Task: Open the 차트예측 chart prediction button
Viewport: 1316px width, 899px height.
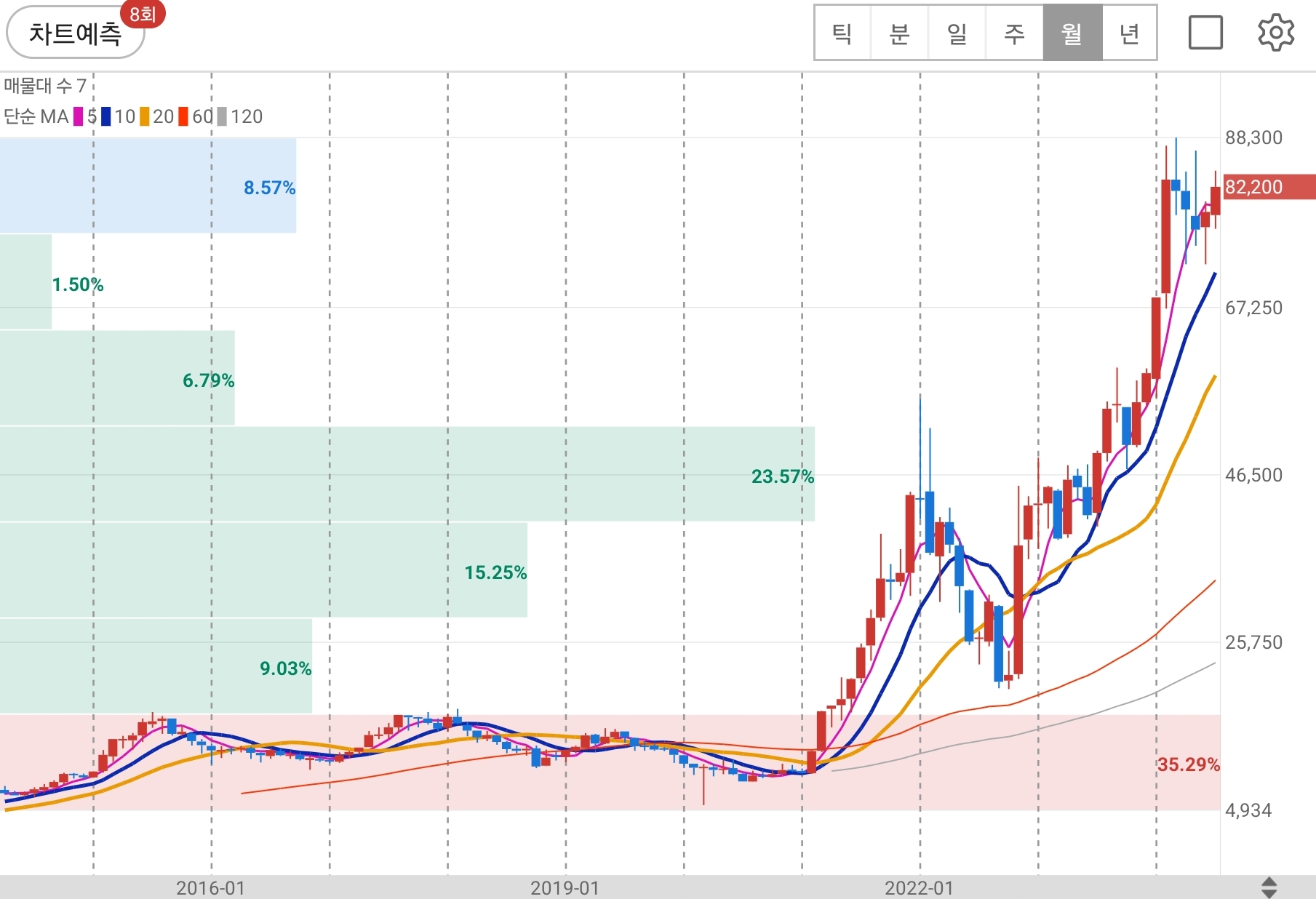Action: tap(75, 33)
